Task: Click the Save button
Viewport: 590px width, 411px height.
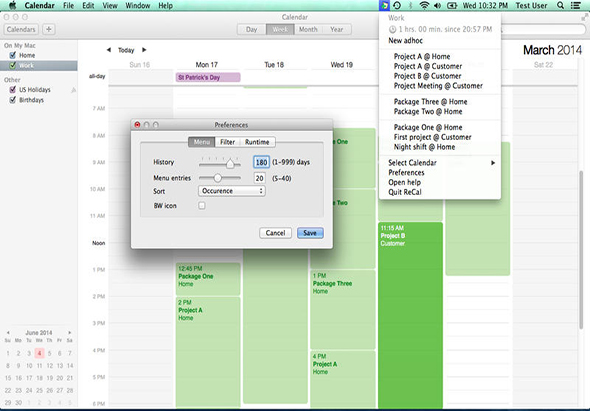Action: [310, 233]
